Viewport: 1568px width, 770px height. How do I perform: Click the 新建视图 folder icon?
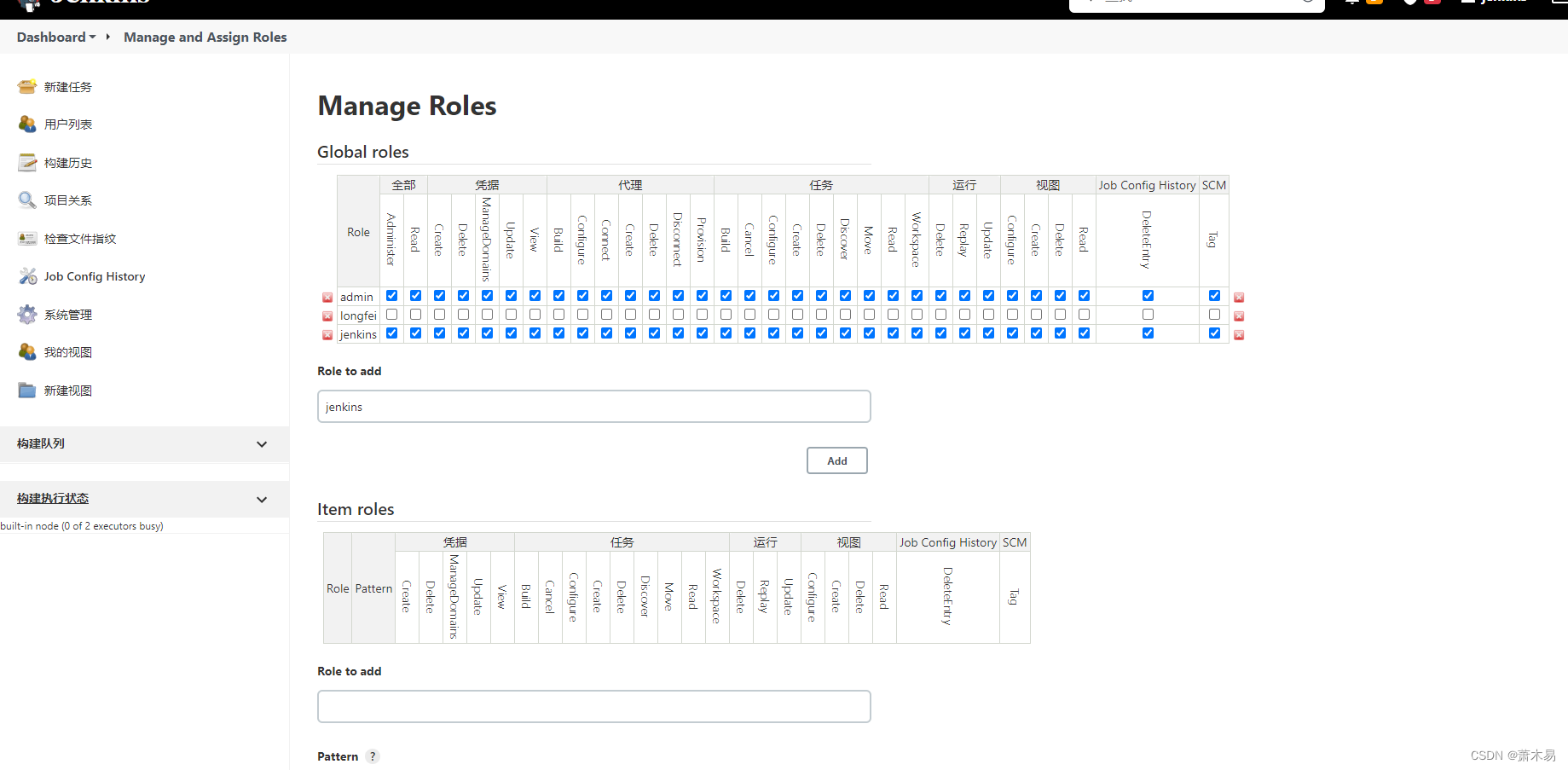coord(27,390)
